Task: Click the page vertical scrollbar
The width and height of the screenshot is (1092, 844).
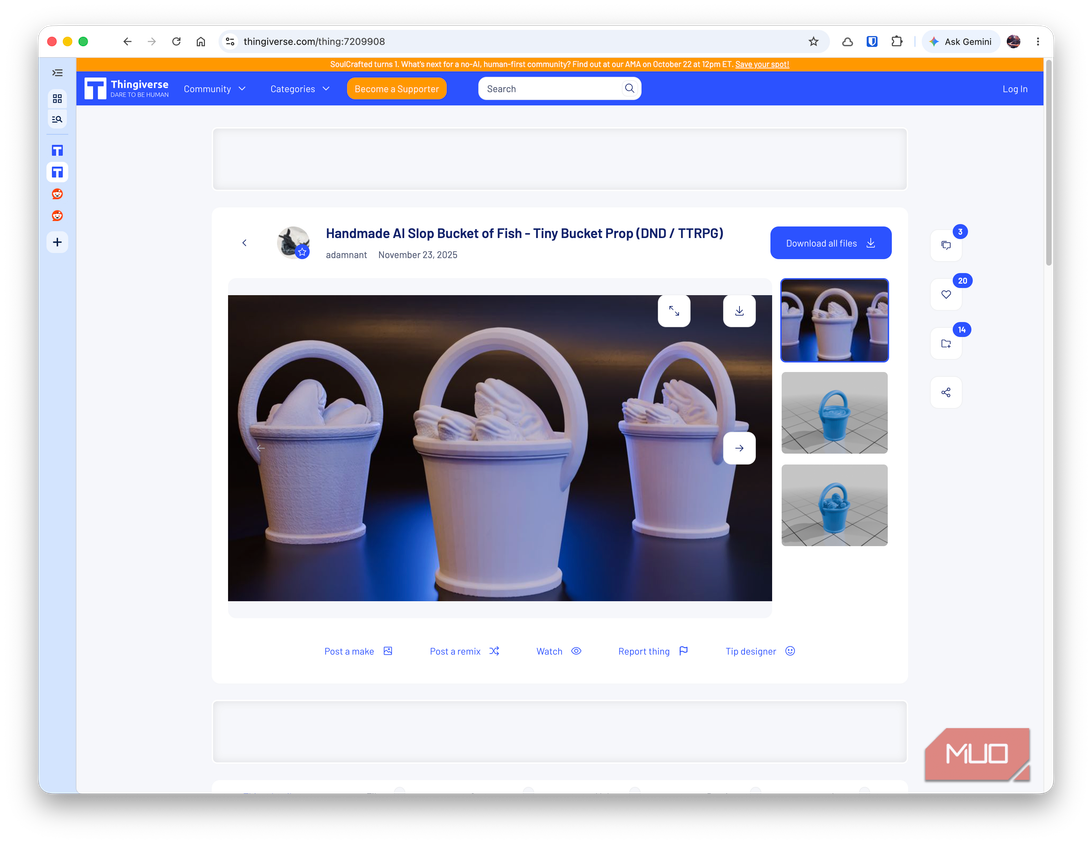Action: pos(1048,163)
